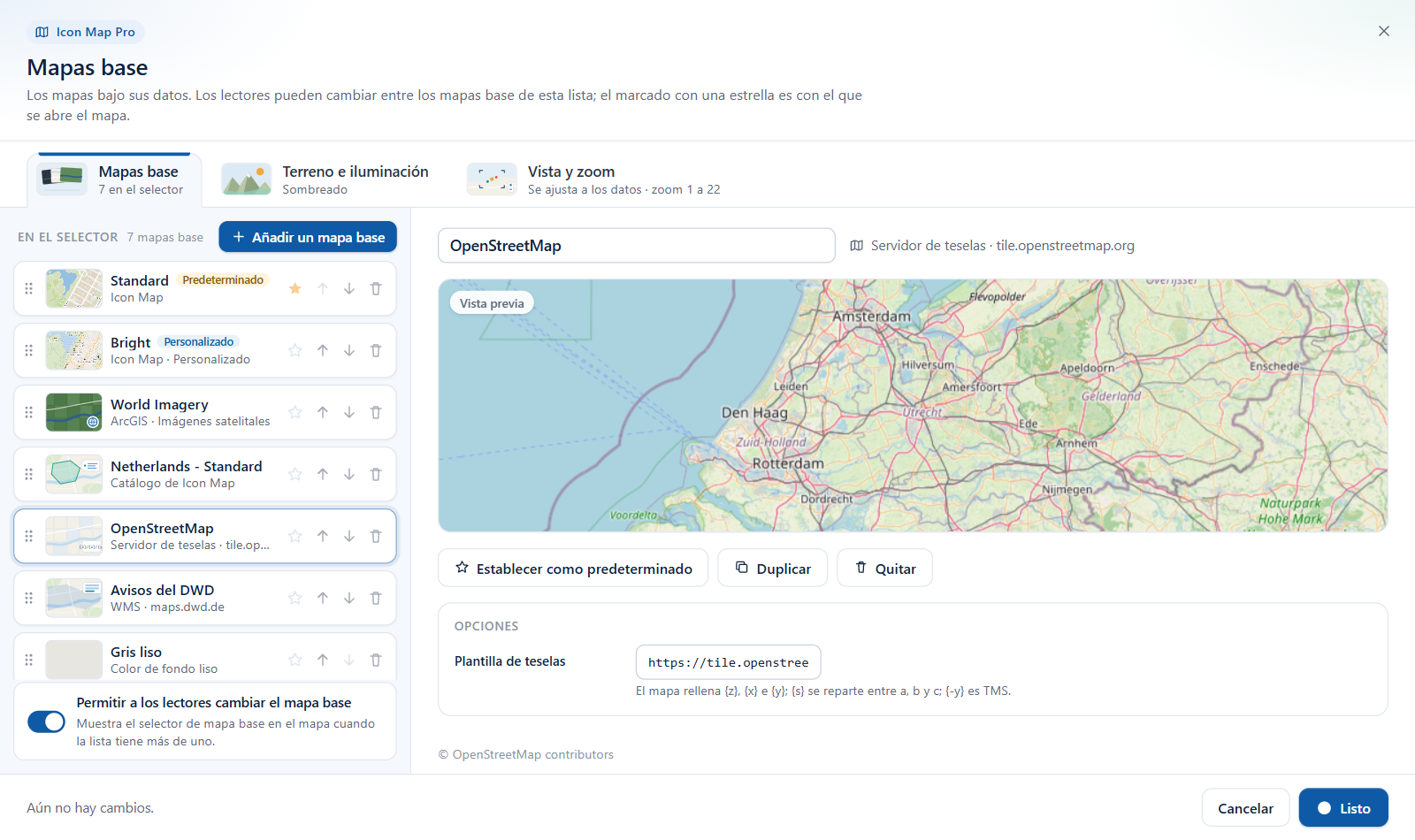
Task: Select the Avisos del DWD row
Action: [x=205, y=598]
